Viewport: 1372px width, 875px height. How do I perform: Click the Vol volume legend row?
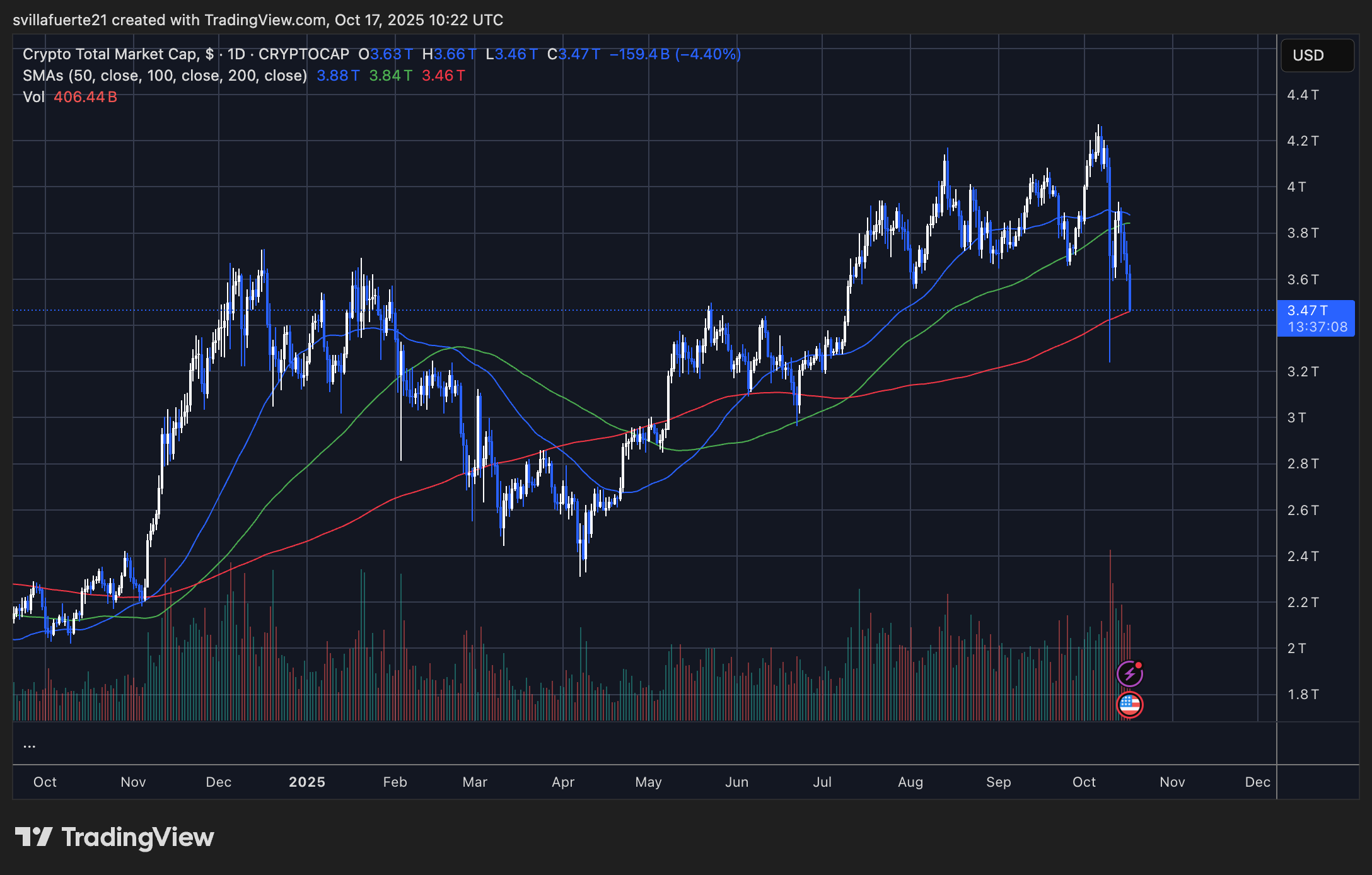[35, 96]
